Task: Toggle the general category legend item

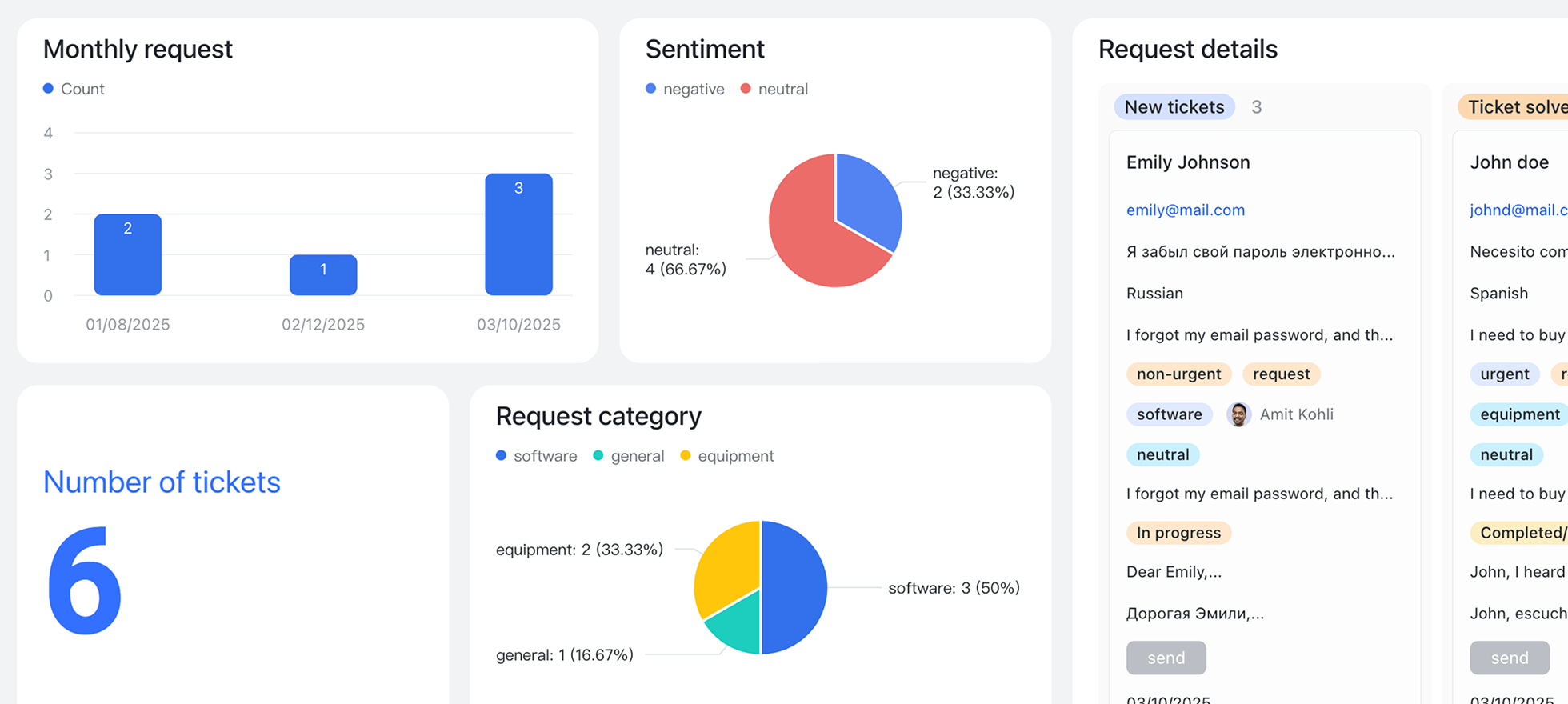Action: [x=629, y=456]
